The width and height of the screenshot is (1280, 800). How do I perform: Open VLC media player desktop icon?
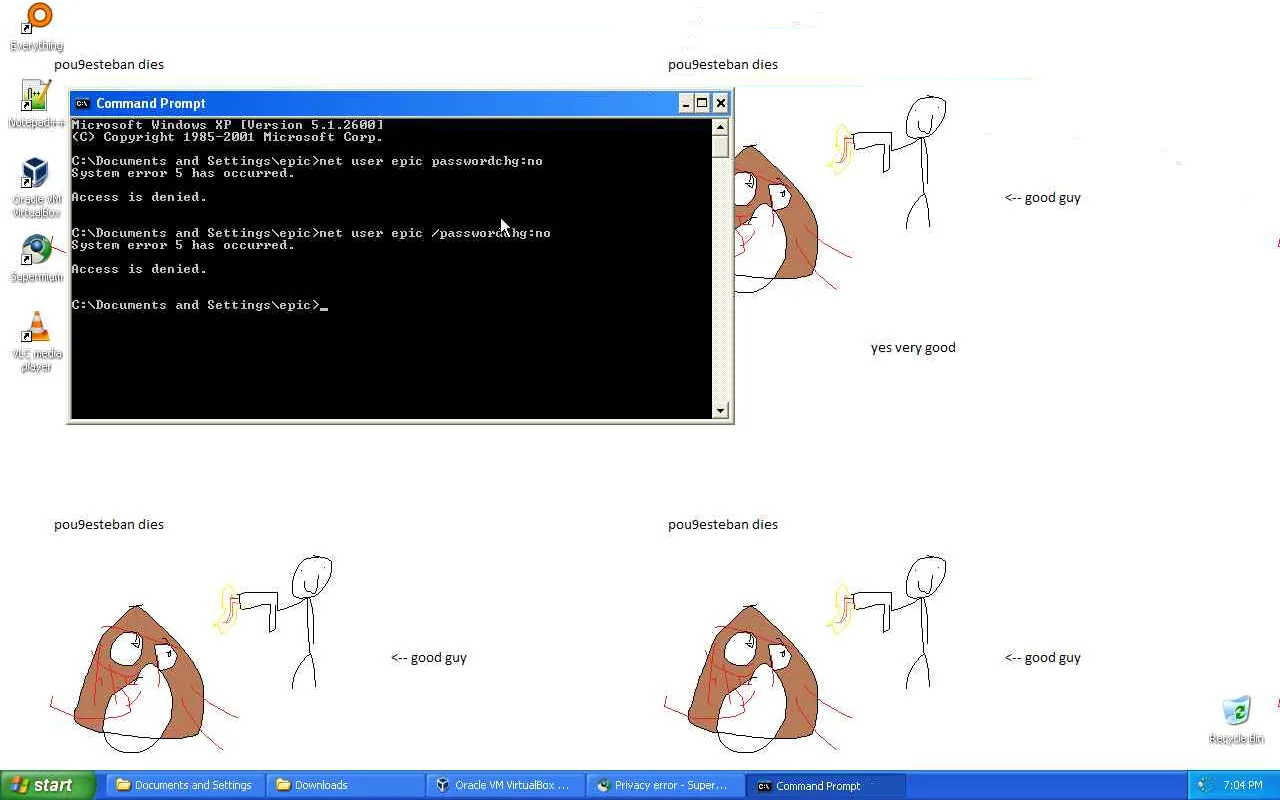tap(37, 342)
